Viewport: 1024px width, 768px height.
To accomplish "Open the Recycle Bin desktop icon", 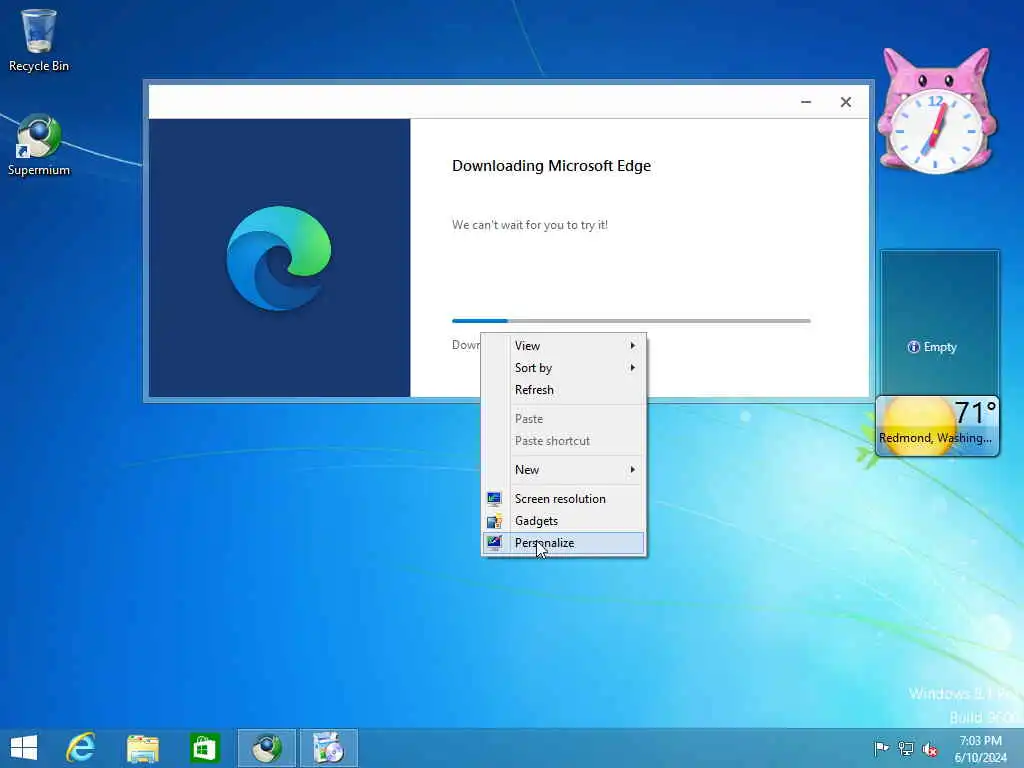I will (39, 40).
